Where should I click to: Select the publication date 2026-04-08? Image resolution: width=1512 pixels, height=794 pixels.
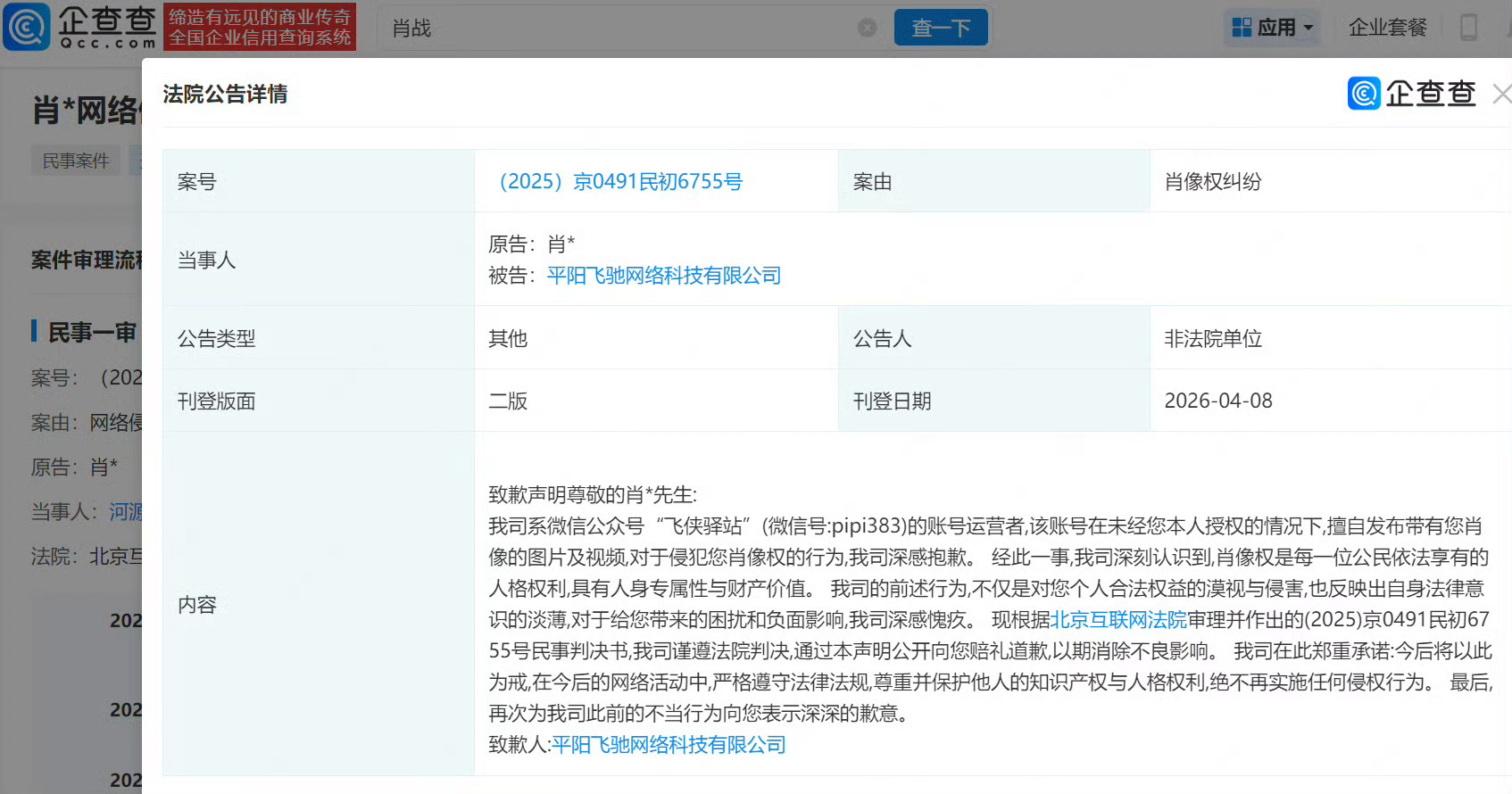[x=1218, y=401]
